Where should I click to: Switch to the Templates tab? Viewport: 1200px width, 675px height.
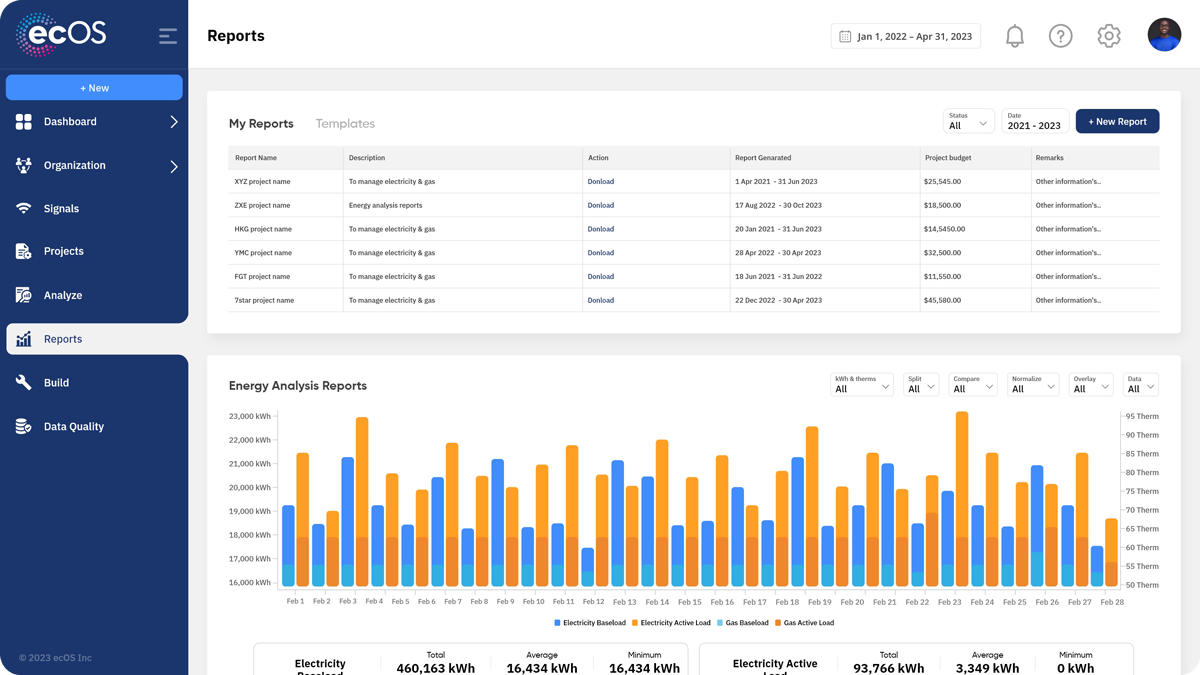coord(345,124)
